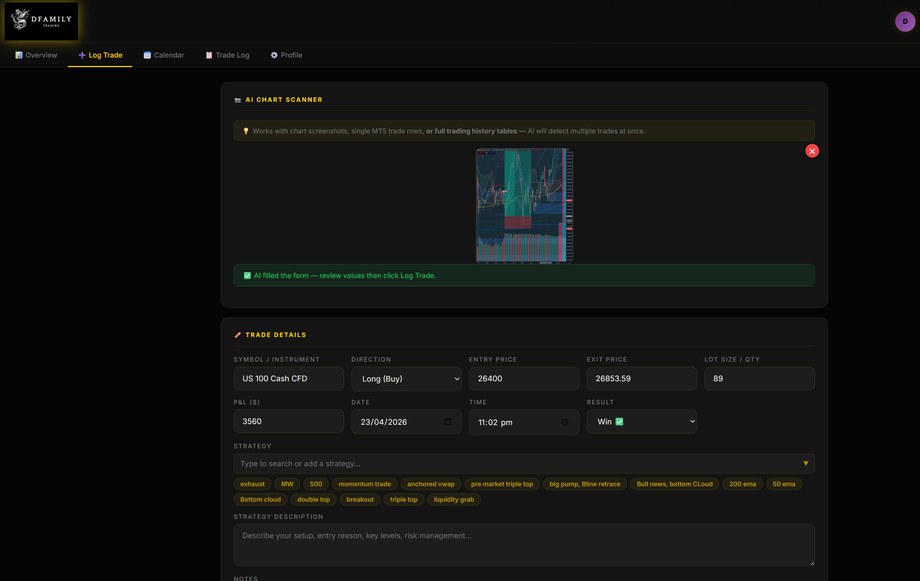Screen dimensions: 920x581
Task: Expand the Strategy list arrow
Action: pos(806,464)
